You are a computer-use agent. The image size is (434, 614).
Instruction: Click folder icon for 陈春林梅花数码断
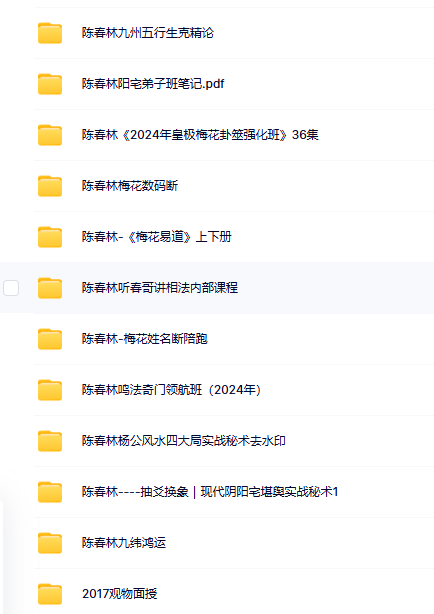(x=50, y=186)
